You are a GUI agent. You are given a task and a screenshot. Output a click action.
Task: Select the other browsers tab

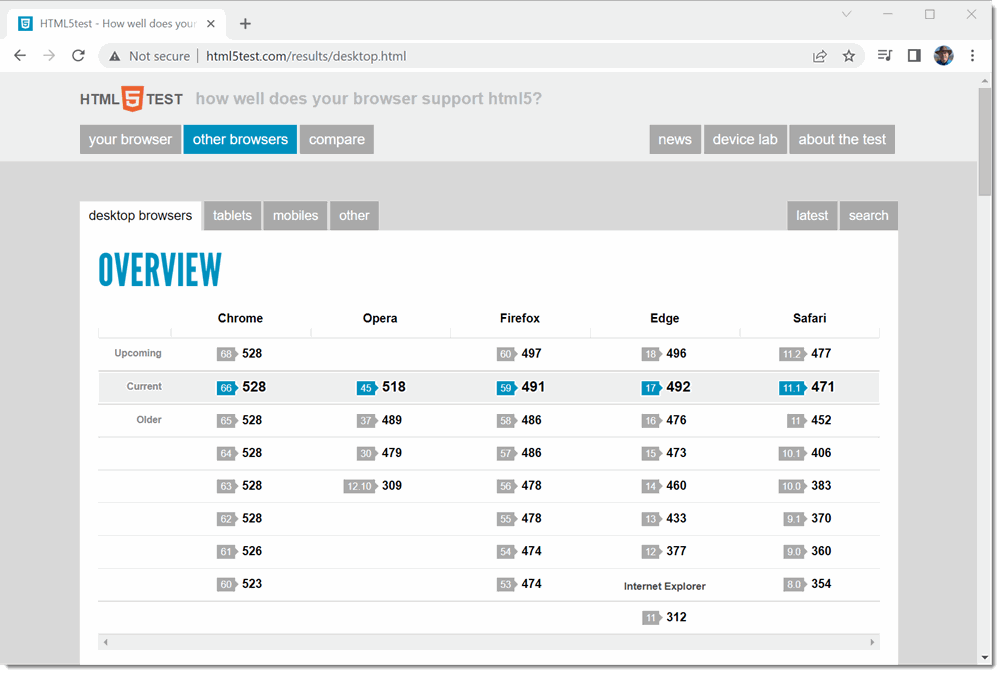pos(240,139)
